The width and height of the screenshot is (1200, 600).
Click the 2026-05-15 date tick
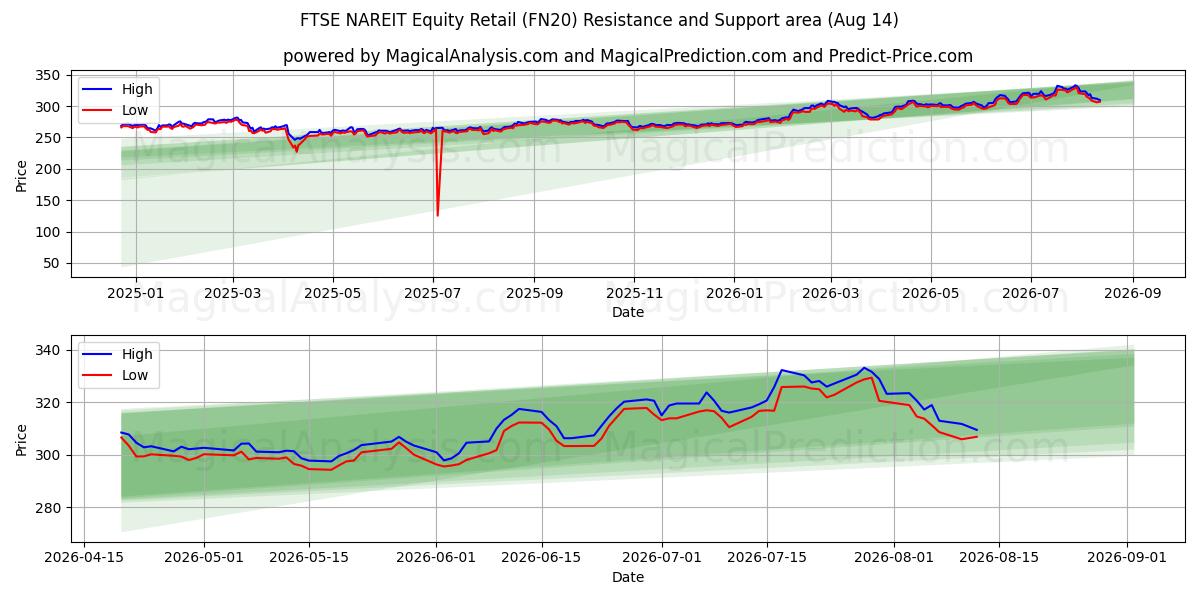309,559
